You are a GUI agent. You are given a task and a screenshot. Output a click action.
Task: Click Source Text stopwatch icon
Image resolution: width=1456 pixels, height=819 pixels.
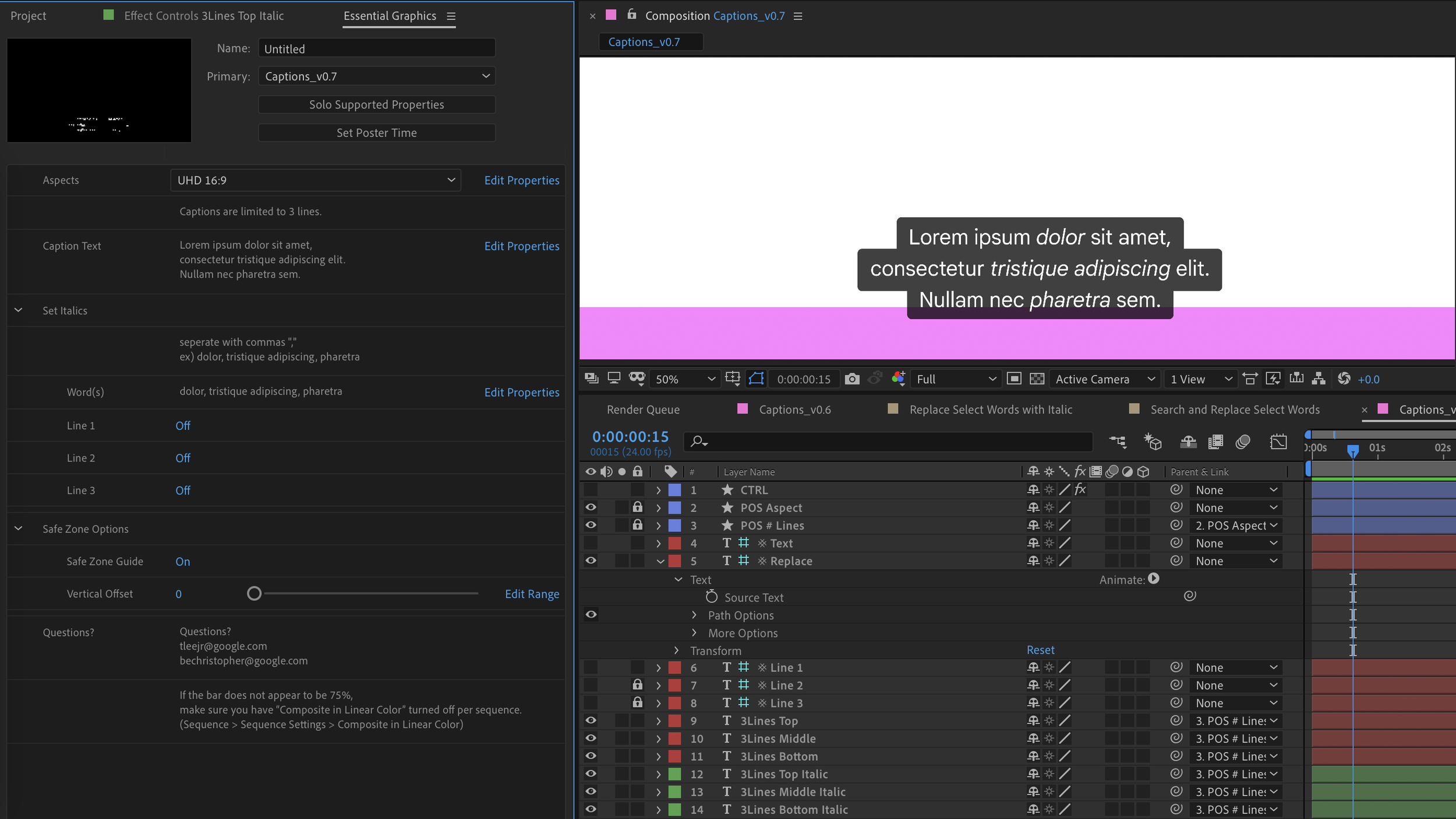[x=711, y=597]
